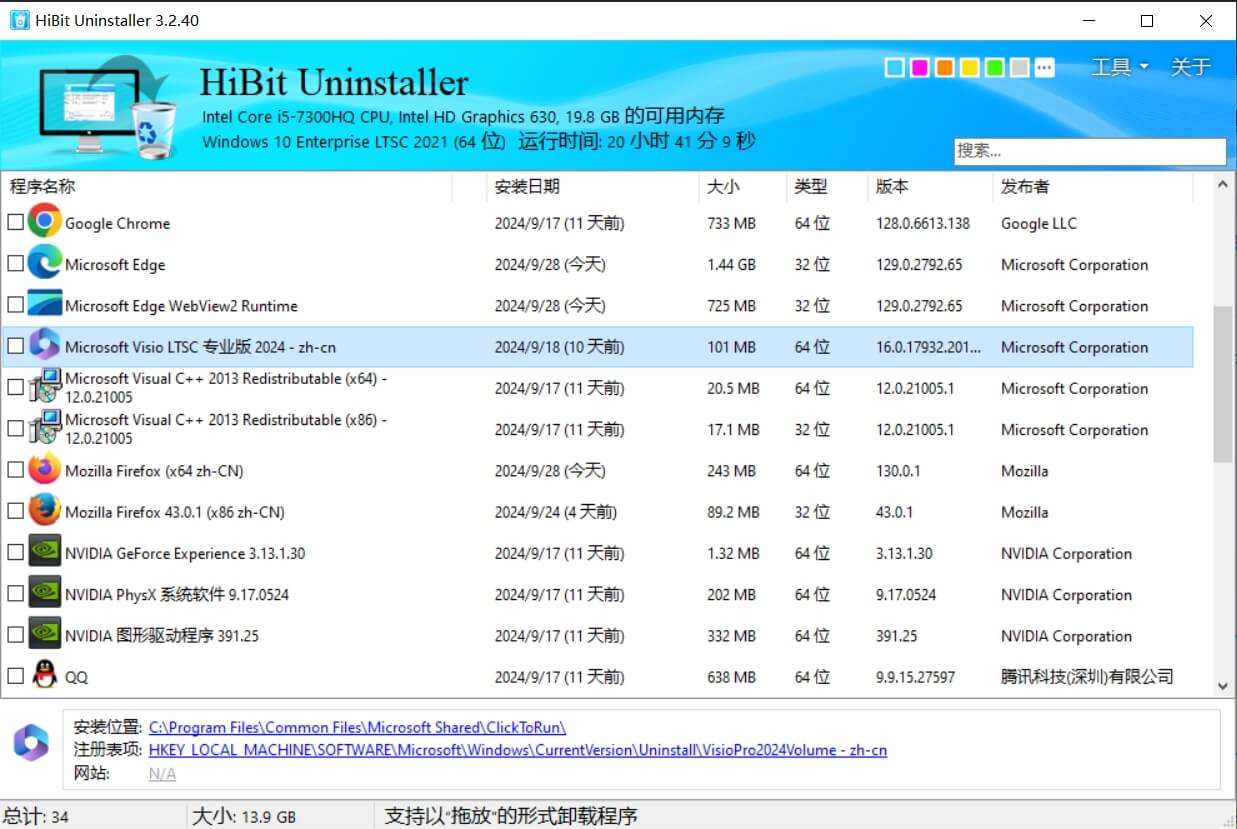Click the Microsoft Visio LTSC row icon
This screenshot has width=1237, height=829.
pos(45,346)
